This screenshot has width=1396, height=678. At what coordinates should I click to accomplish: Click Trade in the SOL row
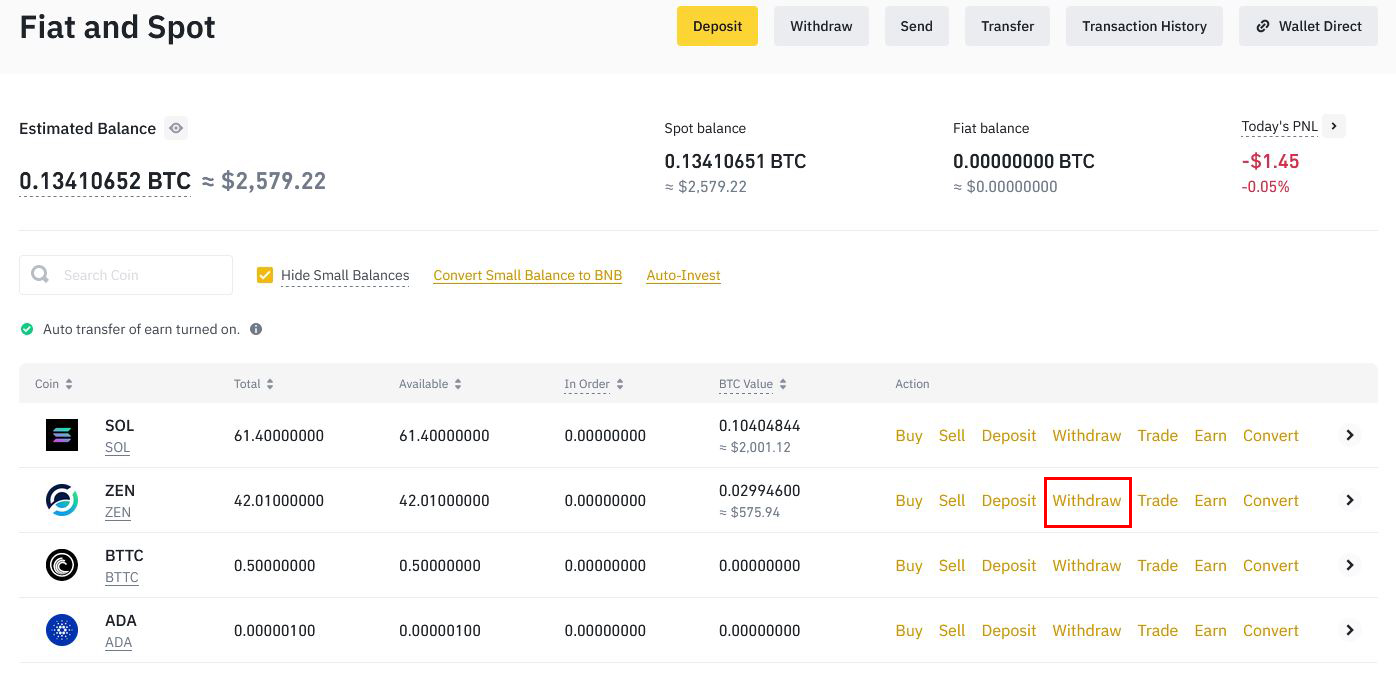(1158, 435)
